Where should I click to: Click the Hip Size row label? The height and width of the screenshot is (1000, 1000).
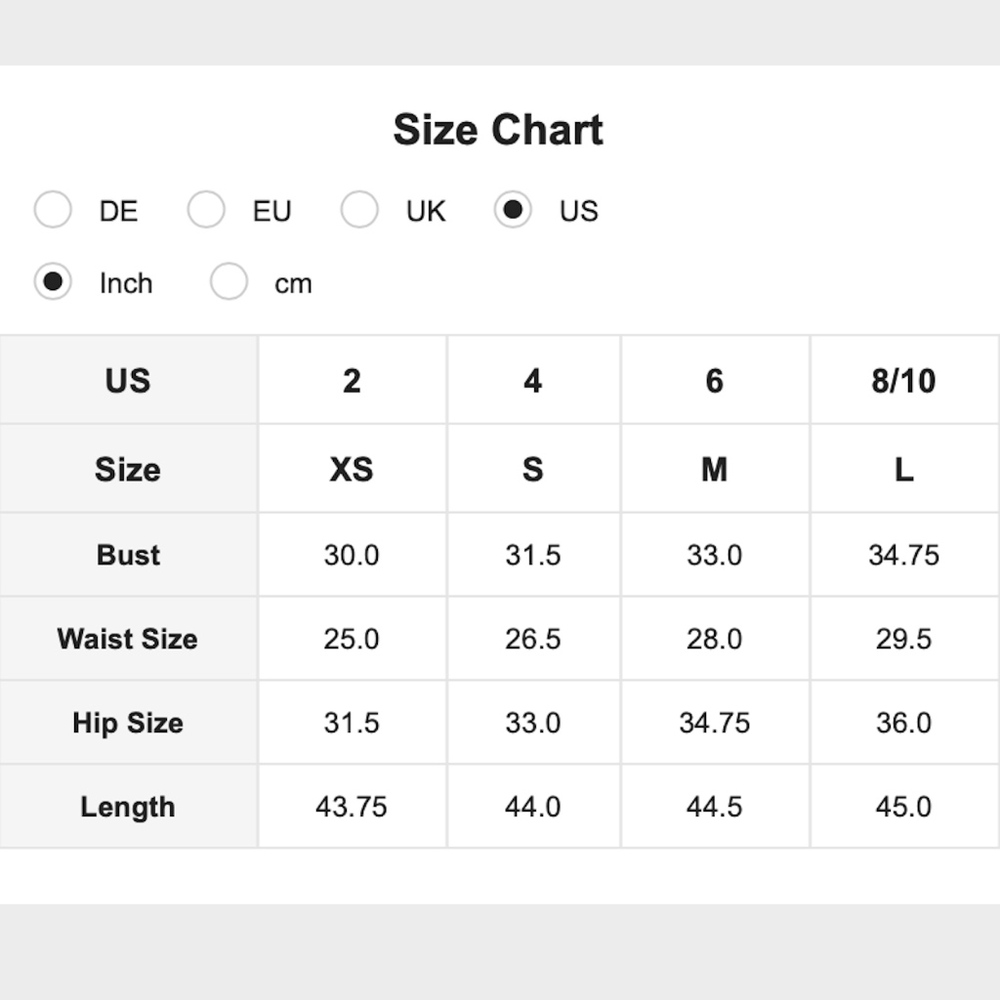[128, 723]
